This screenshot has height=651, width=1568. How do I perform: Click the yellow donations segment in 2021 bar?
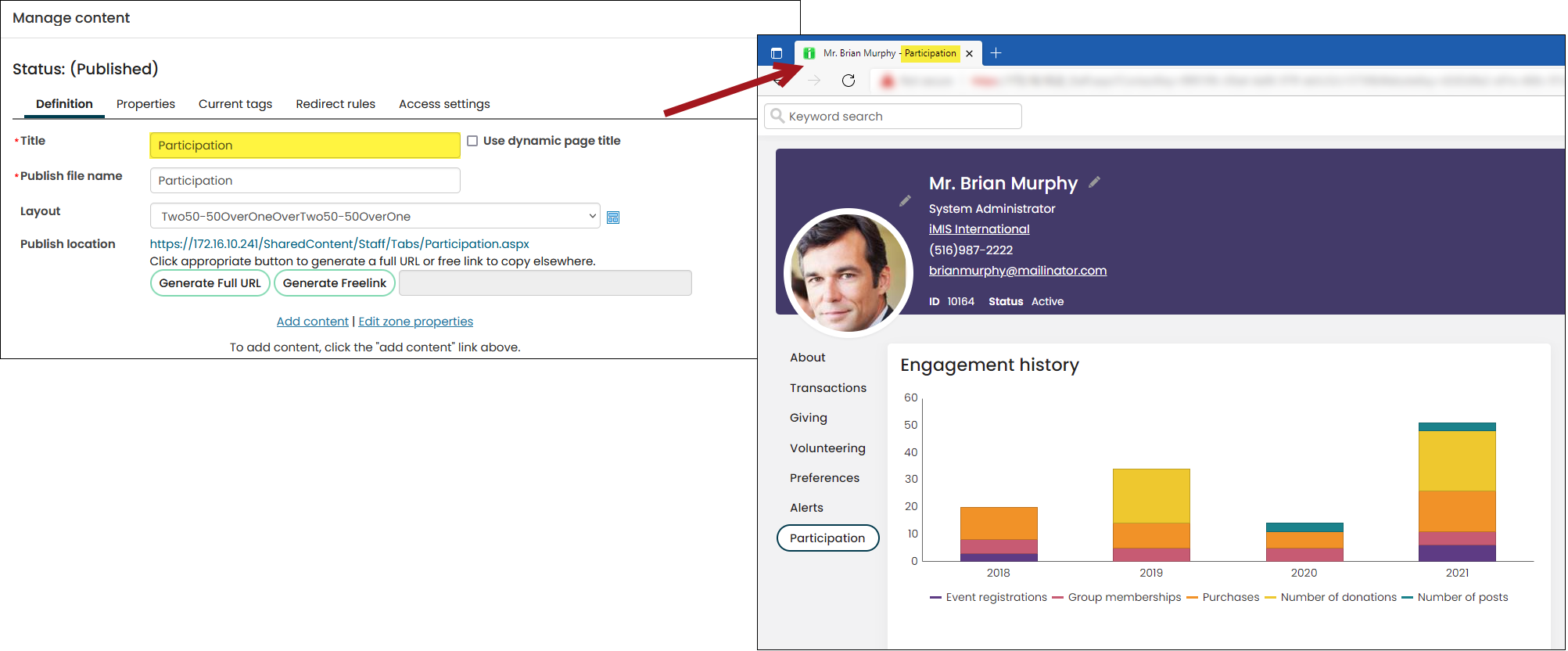point(1457,461)
